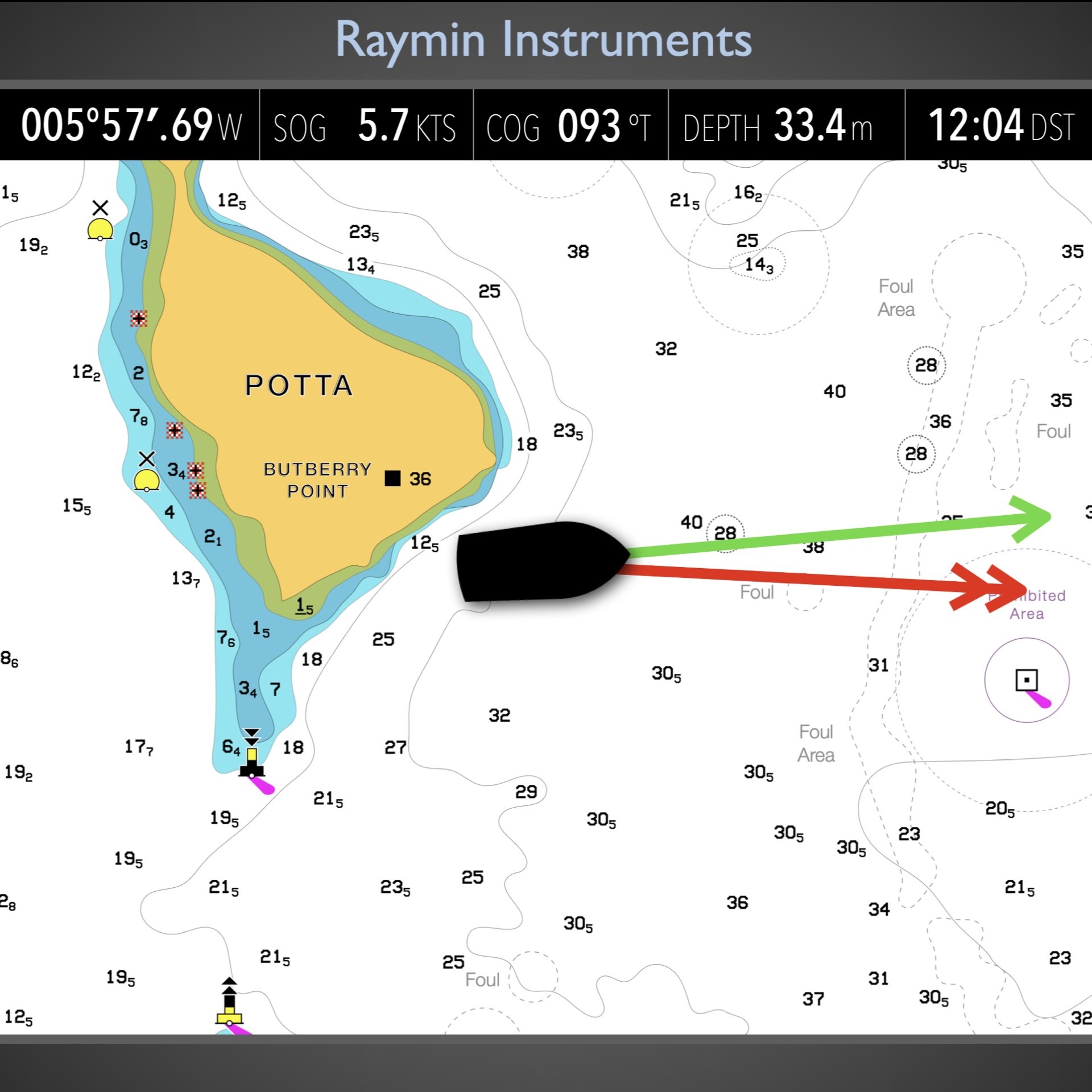Click the purple Prohibited Area label

[1027, 604]
